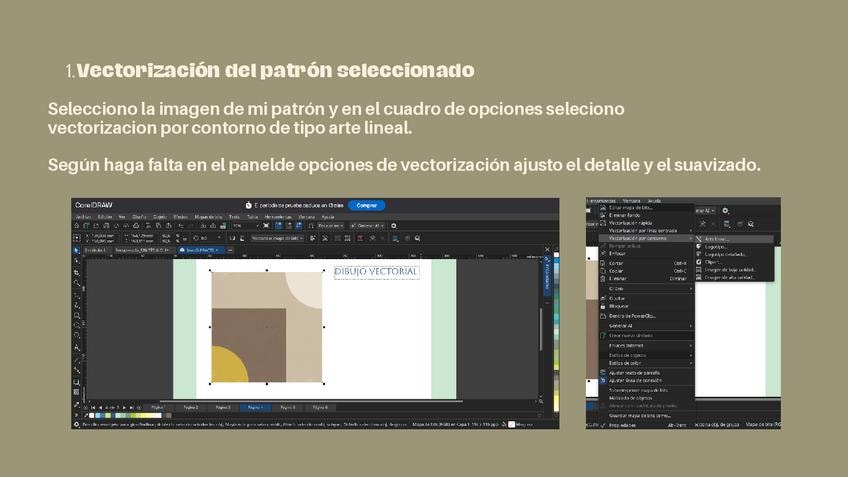Screen dimensions: 848x477
Task: Toggle Ajustar texto de párrafo option
Action: tap(603, 372)
